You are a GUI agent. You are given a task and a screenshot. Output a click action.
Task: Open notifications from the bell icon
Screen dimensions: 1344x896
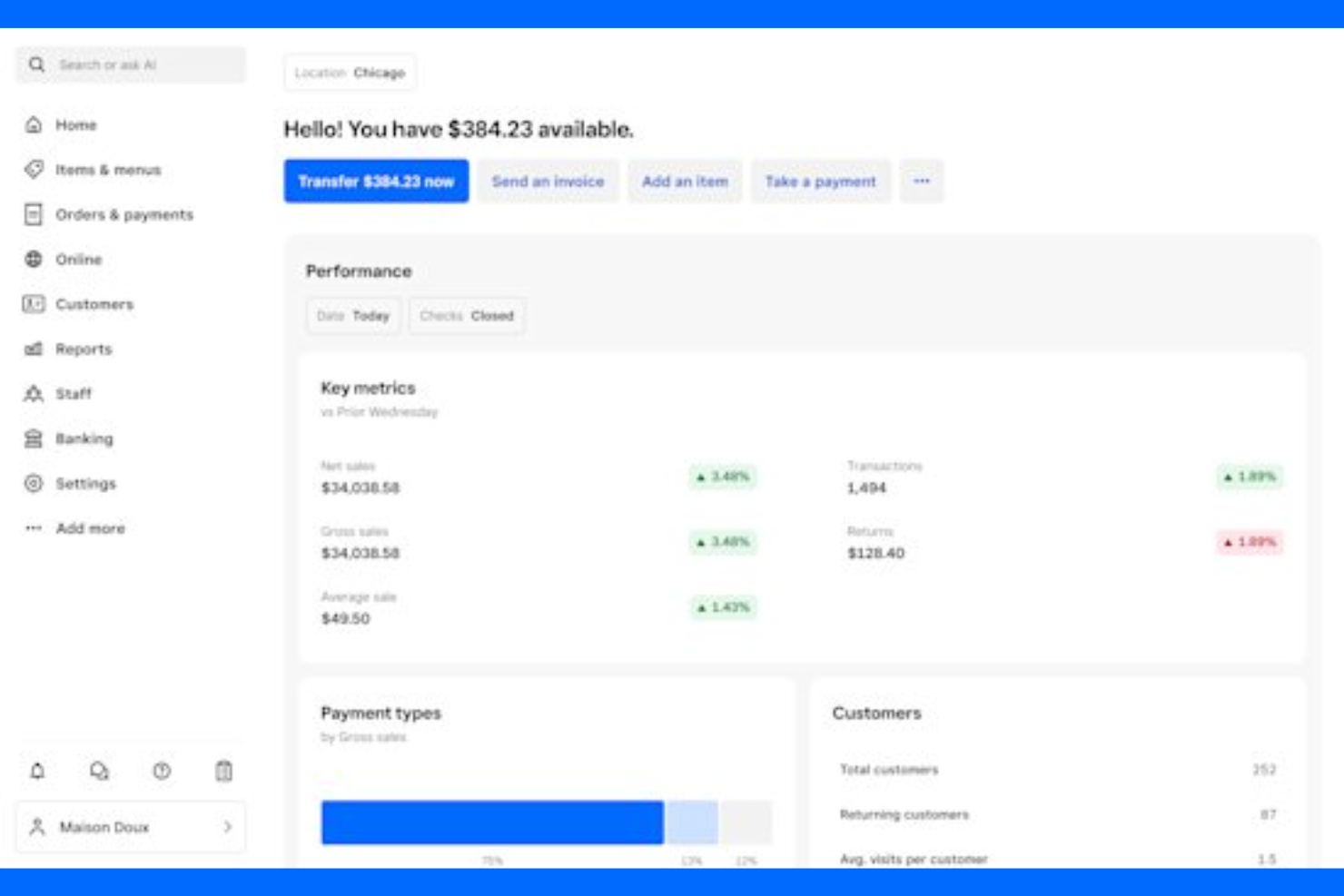(x=36, y=771)
